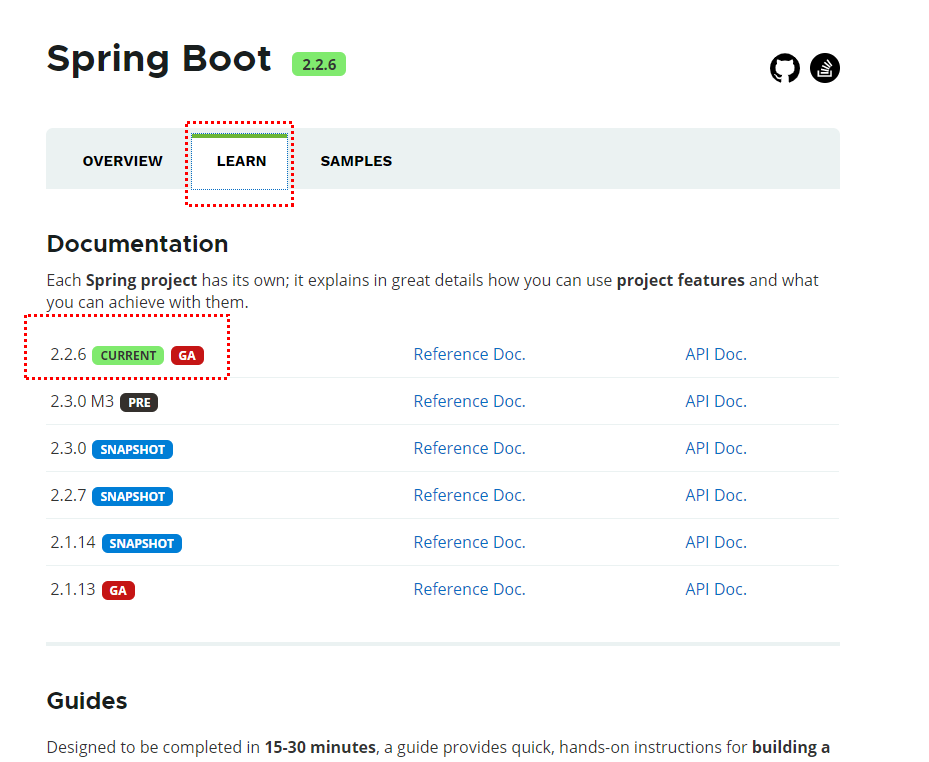Click the green CURRENT badge

pos(128,356)
